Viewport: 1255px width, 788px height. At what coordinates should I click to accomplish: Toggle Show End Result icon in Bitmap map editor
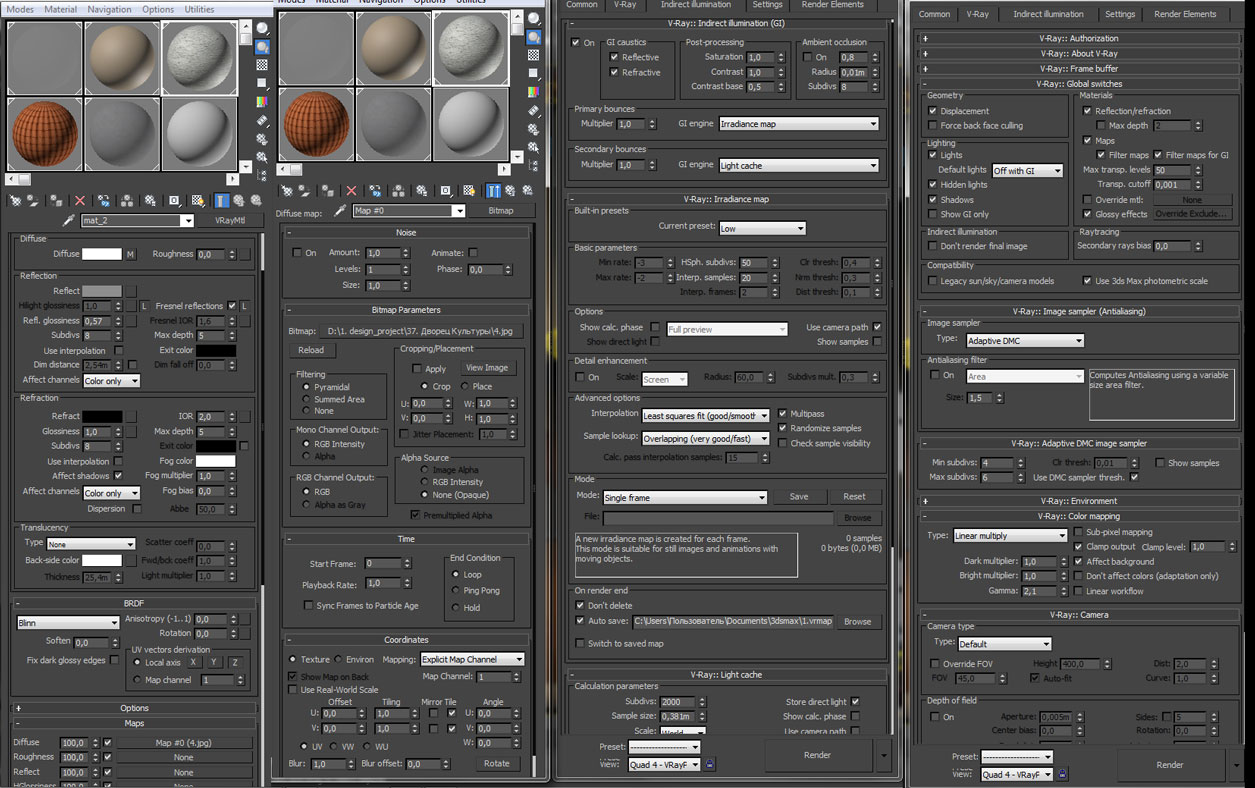(493, 190)
